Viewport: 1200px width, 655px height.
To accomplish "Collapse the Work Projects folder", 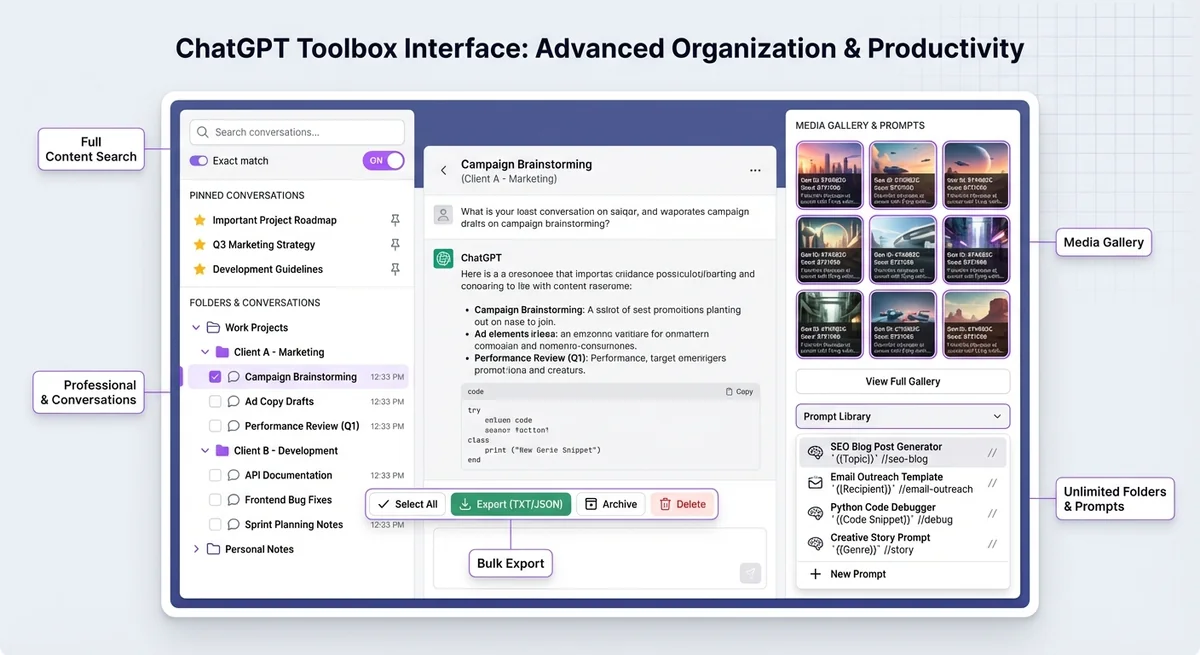I will click(x=196, y=327).
